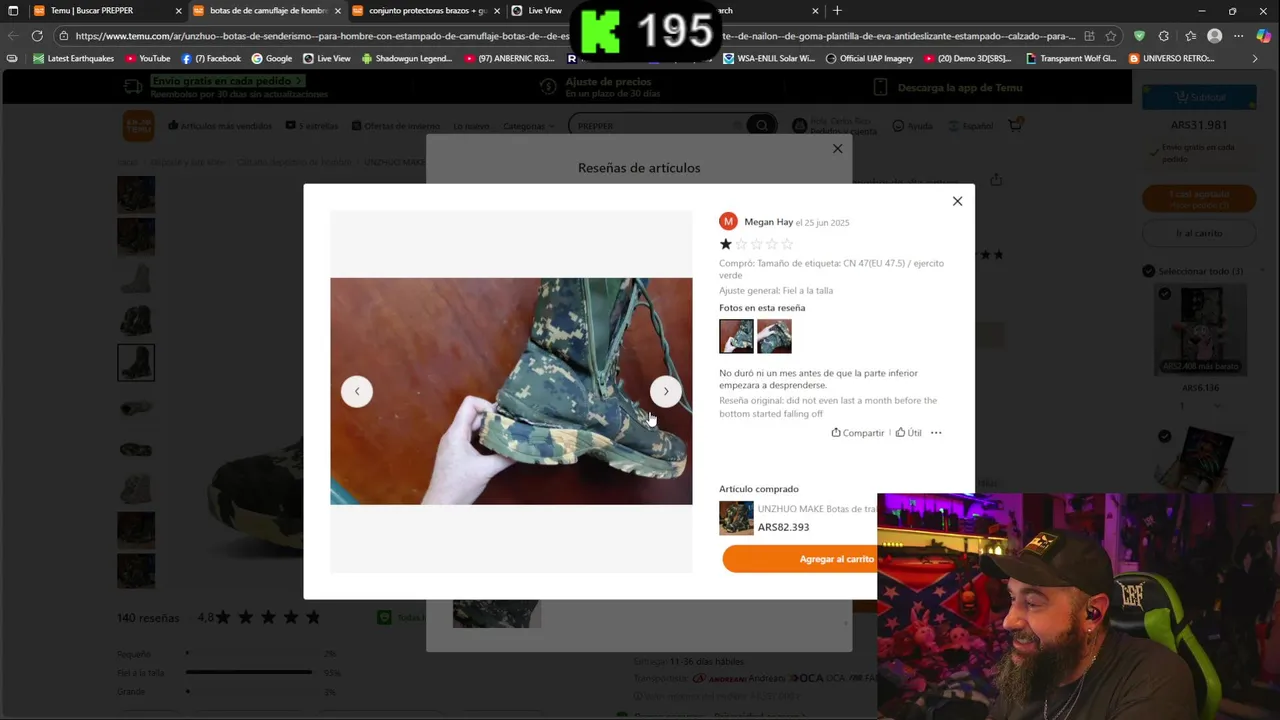Click the Temu logo on the page
Image resolution: width=1280 pixels, height=720 pixels.
[x=138, y=126]
